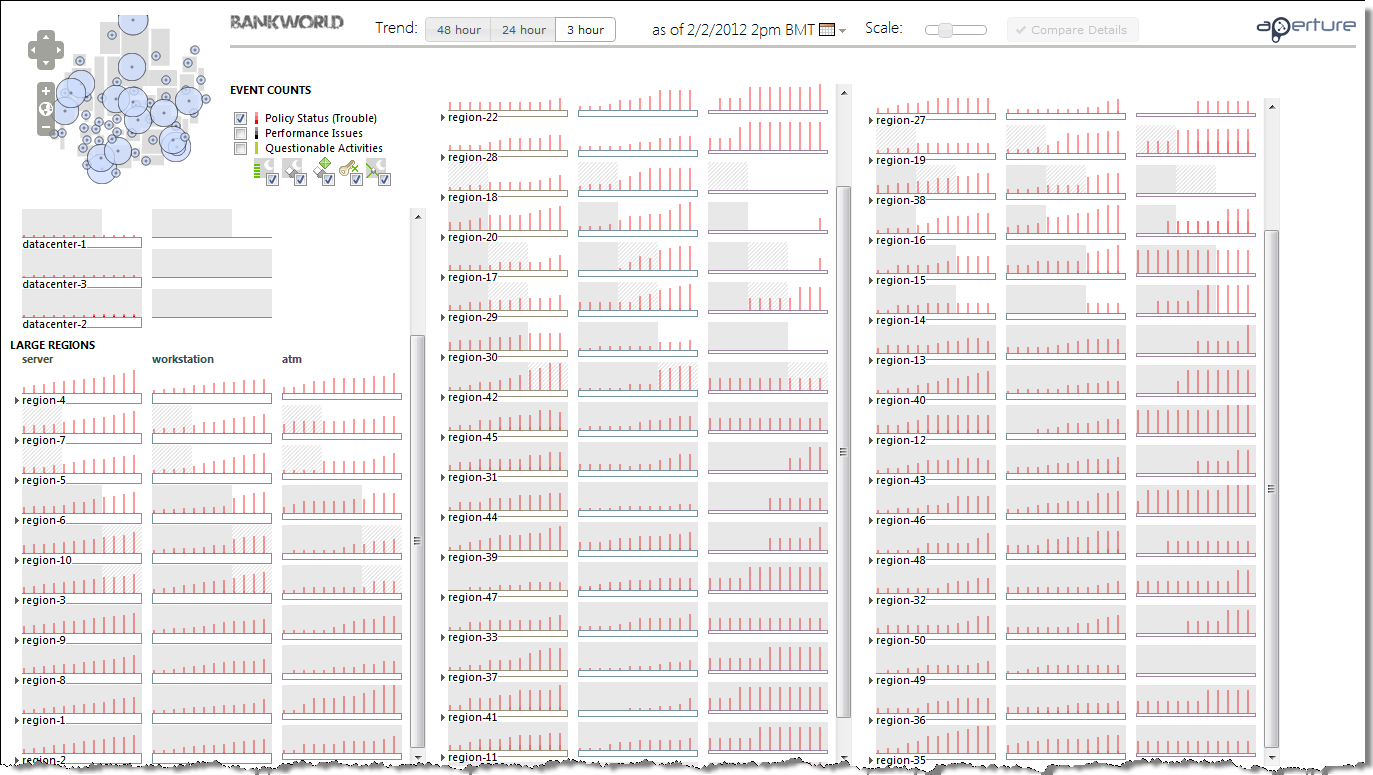This screenshot has width=1373, height=775.
Task: Select datacenter-3 label
Action: coord(54,284)
